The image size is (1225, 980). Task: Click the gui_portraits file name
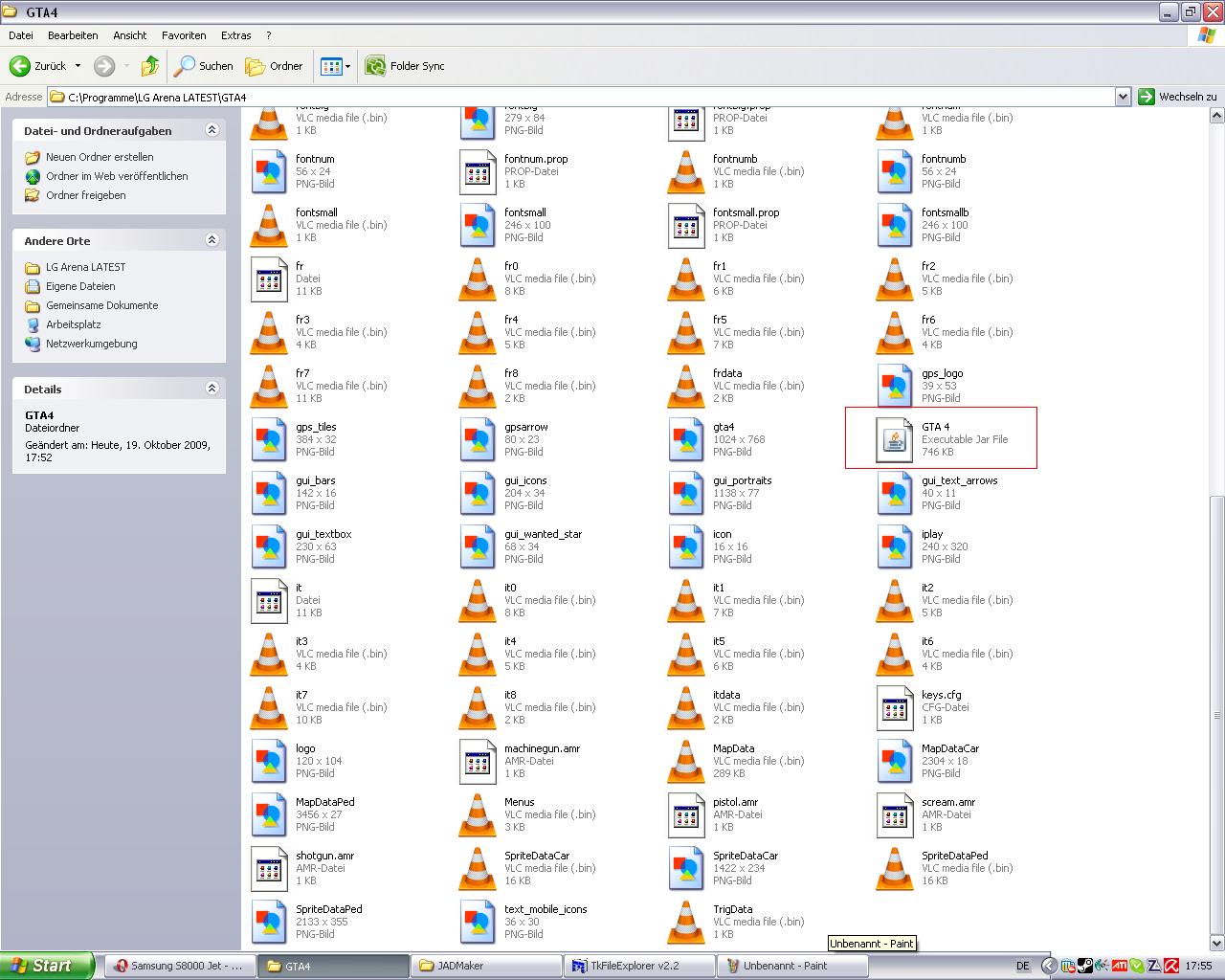pos(742,480)
